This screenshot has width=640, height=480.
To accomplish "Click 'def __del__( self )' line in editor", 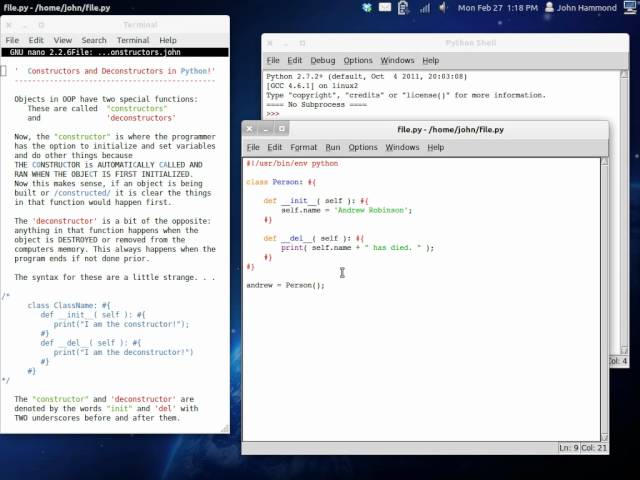I will pyautogui.click(x=313, y=238).
